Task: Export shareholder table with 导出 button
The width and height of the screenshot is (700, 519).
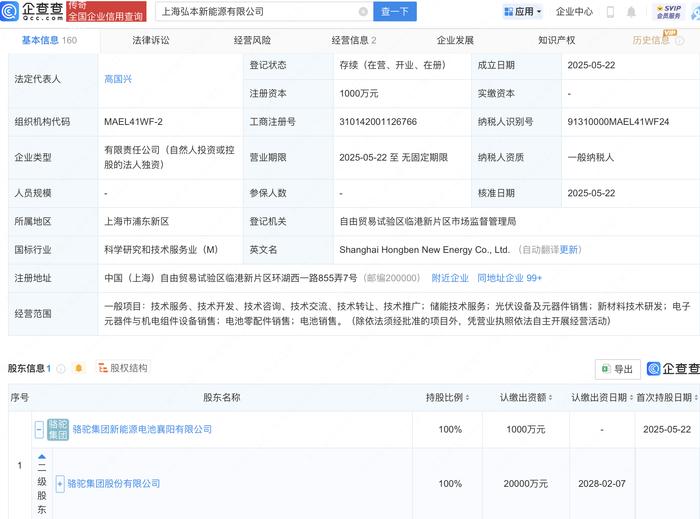Action: coord(618,369)
